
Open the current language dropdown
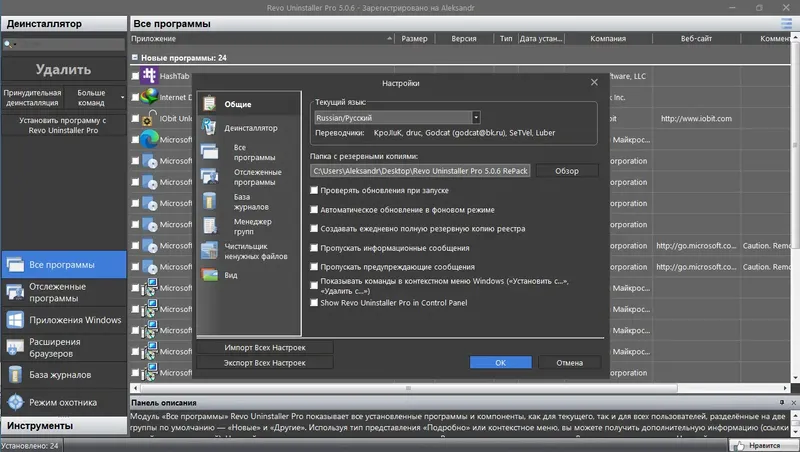(x=476, y=117)
